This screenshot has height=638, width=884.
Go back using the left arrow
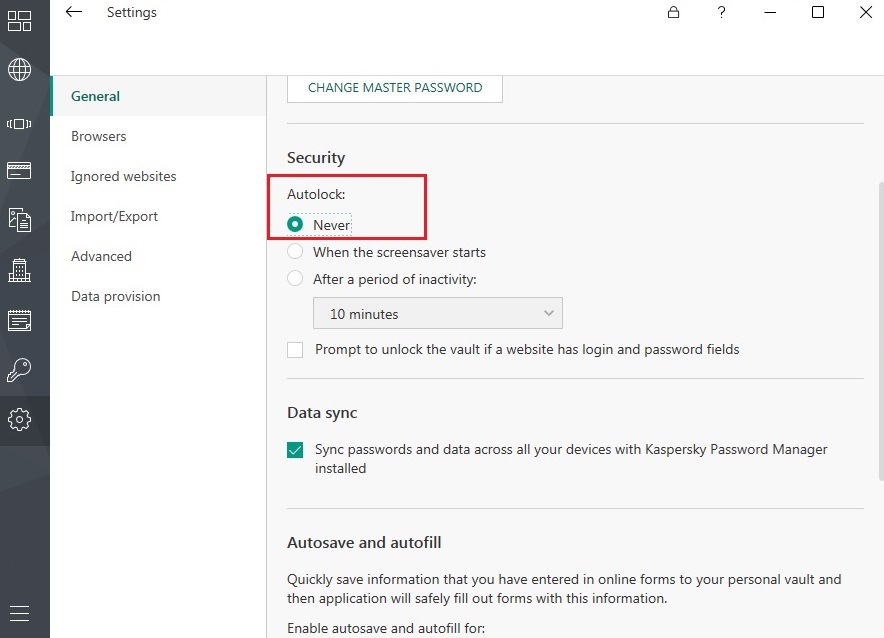coord(74,13)
